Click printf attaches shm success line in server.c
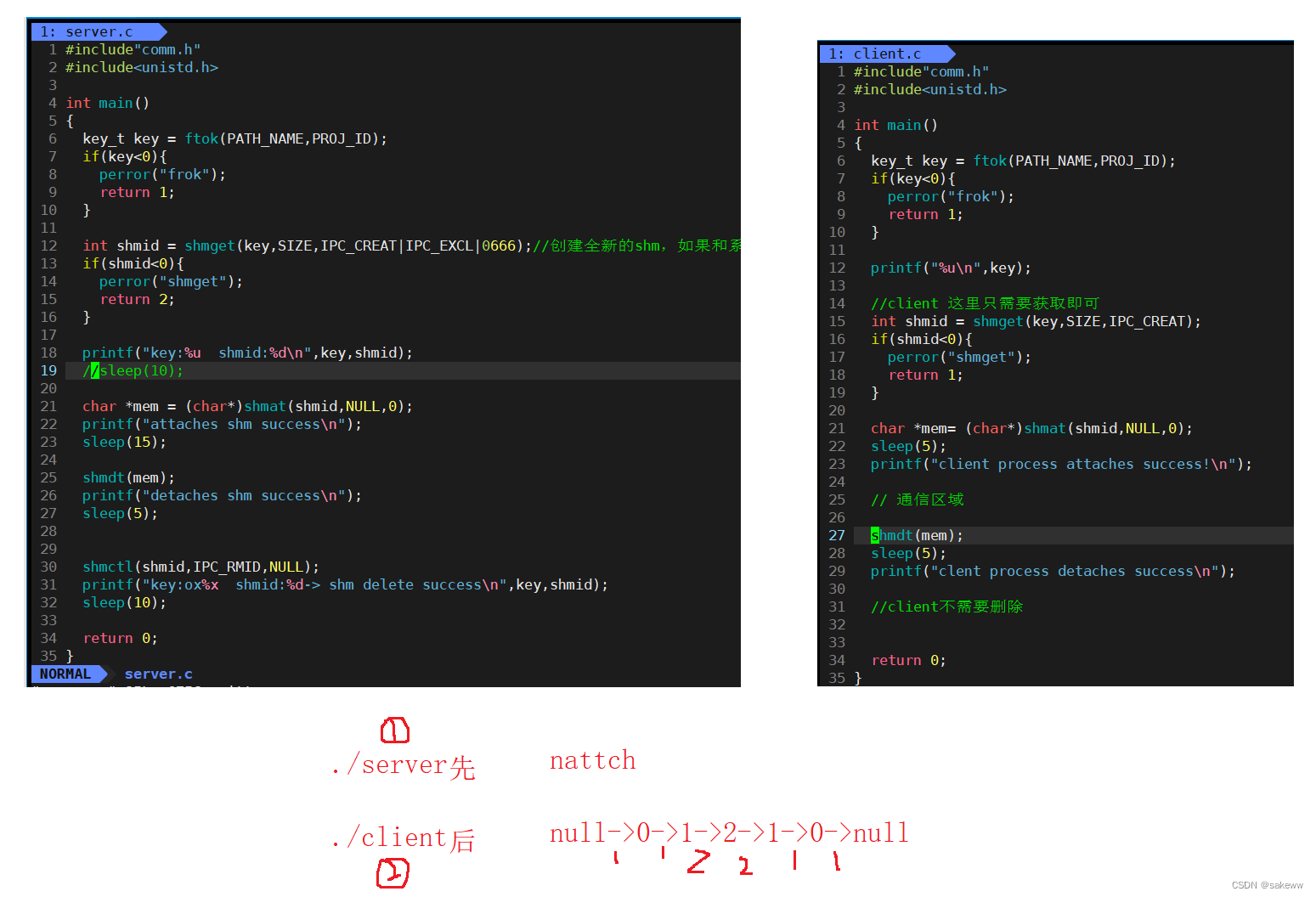This screenshot has height=897, width=1316. pos(222,424)
